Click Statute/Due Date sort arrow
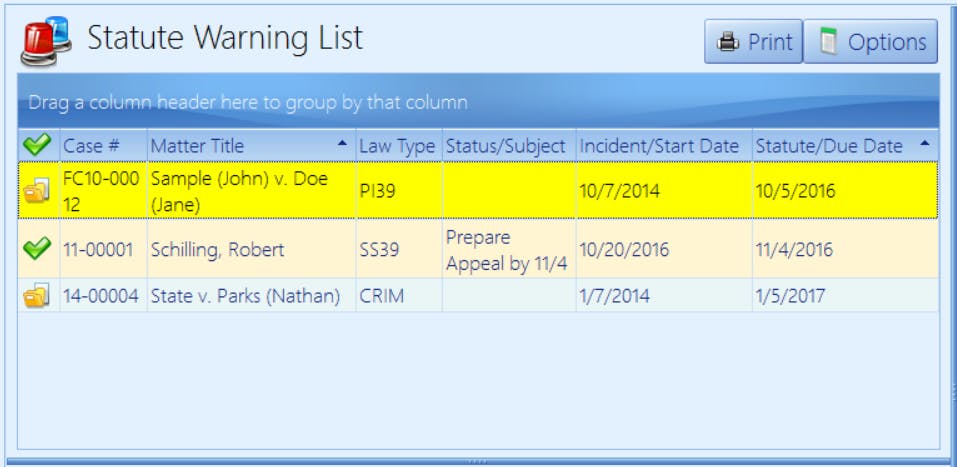Viewport: 957px width, 467px height. pos(924,145)
